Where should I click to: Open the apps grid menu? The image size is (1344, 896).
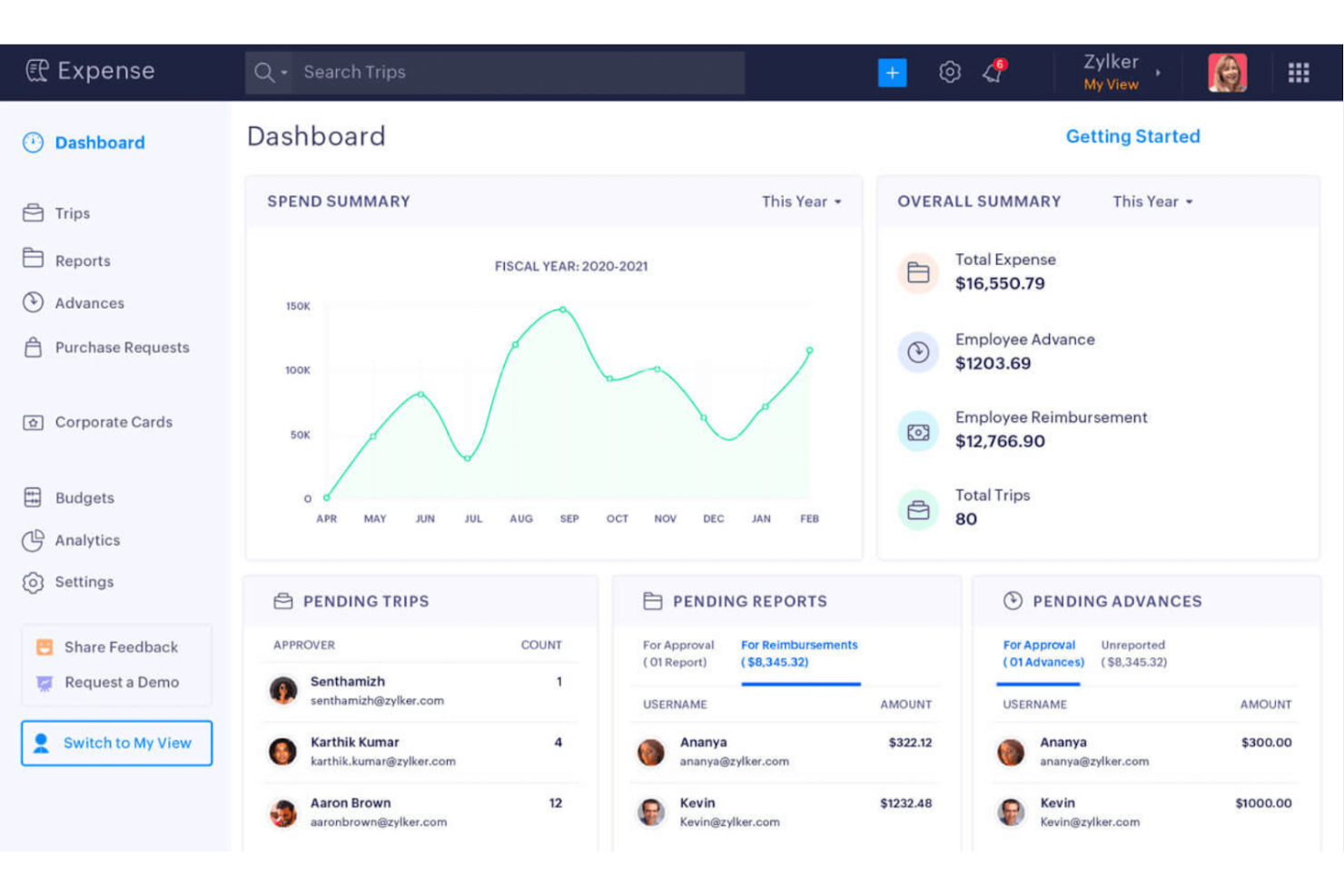[x=1299, y=72]
